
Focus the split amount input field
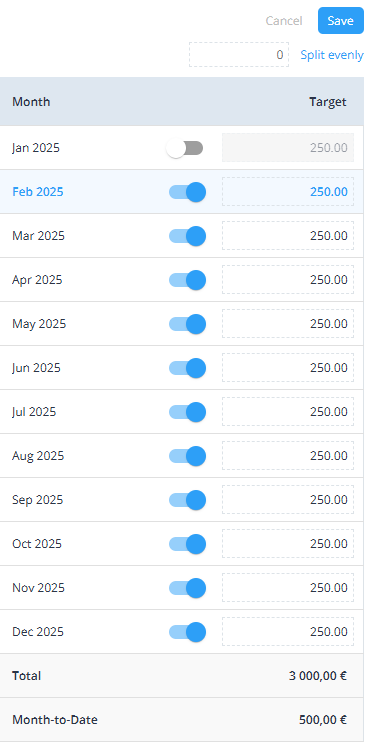click(x=239, y=54)
